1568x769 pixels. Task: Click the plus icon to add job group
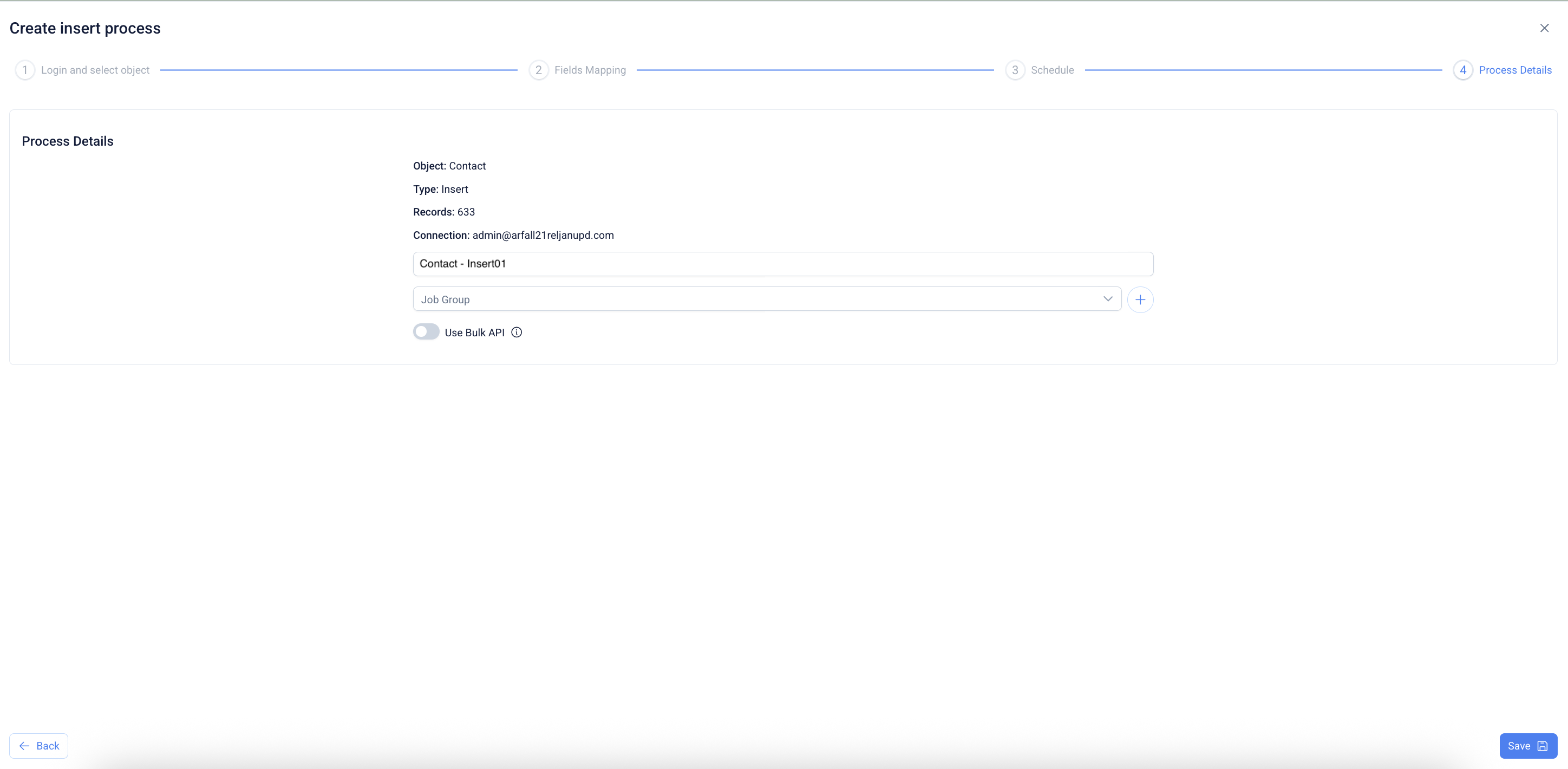(x=1140, y=299)
